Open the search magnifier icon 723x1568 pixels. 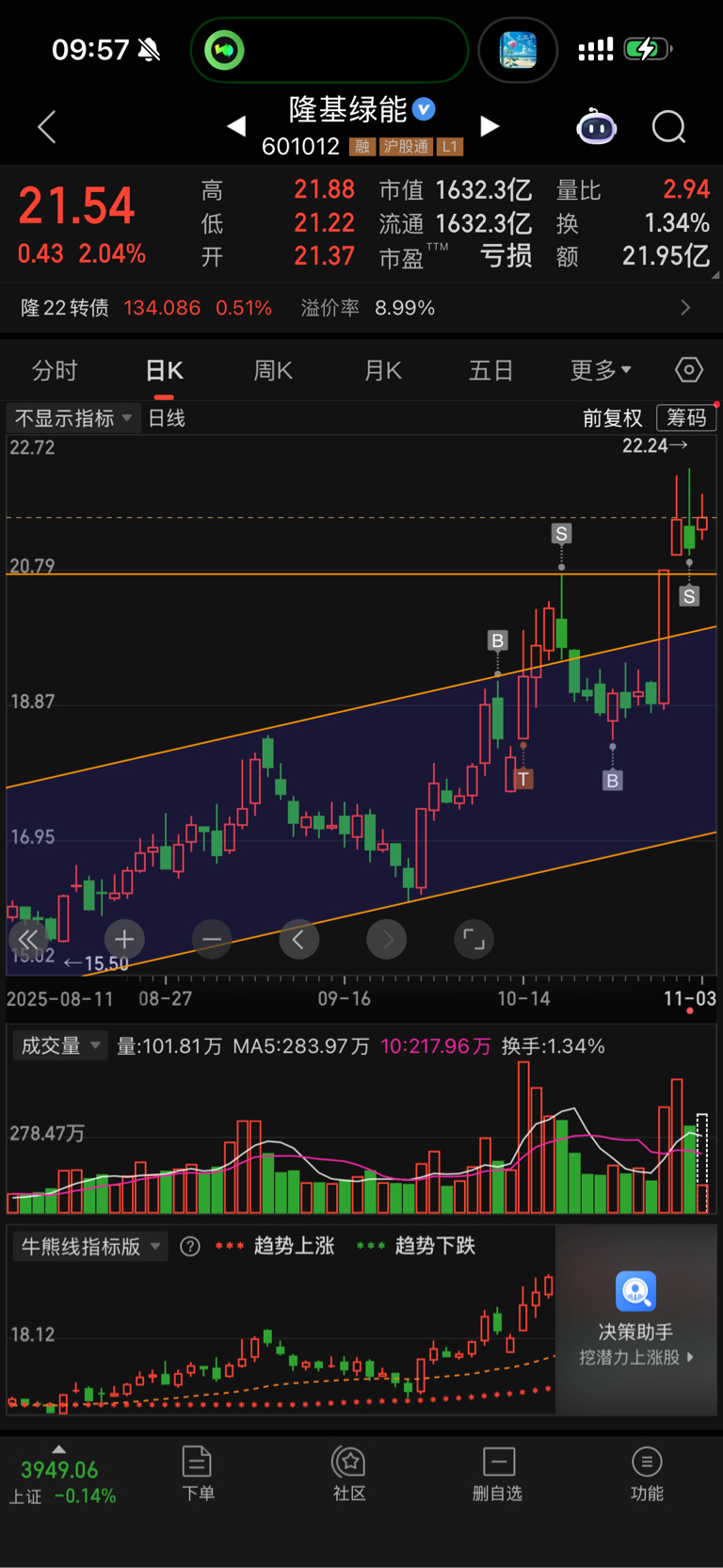(x=669, y=126)
